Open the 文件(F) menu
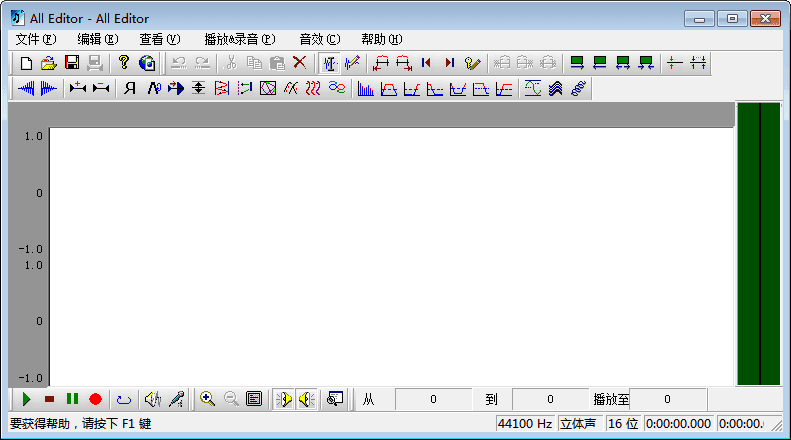This screenshot has width=791, height=440. tap(36, 39)
